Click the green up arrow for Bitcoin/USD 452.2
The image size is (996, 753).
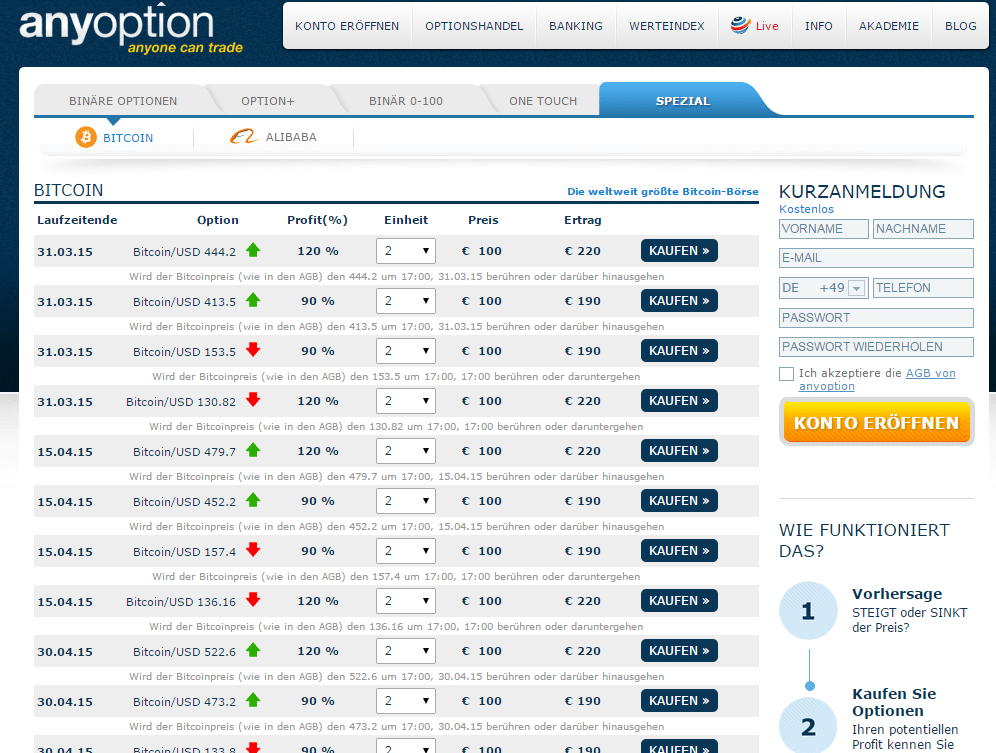click(253, 501)
